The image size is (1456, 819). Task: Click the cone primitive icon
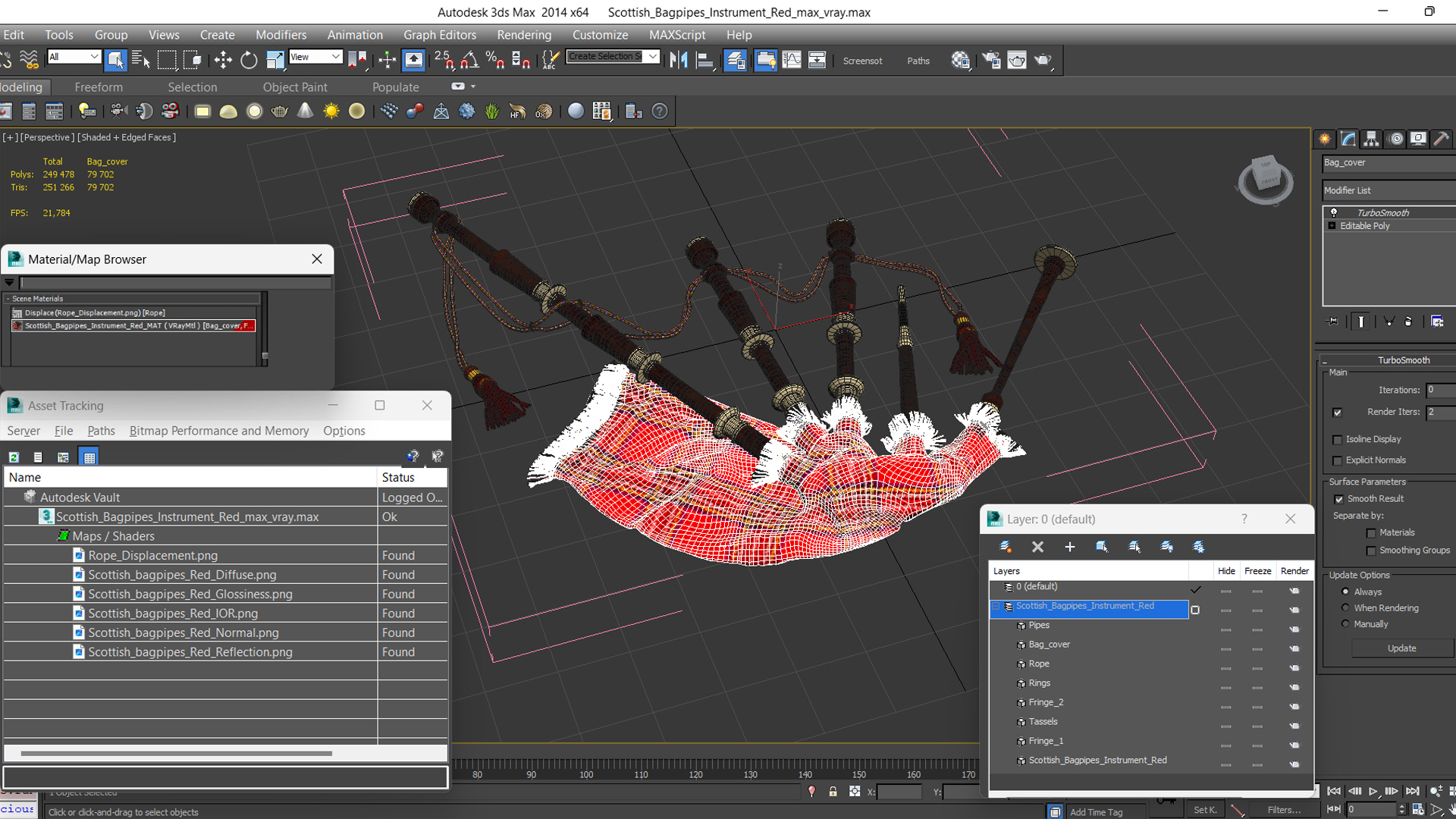305,111
